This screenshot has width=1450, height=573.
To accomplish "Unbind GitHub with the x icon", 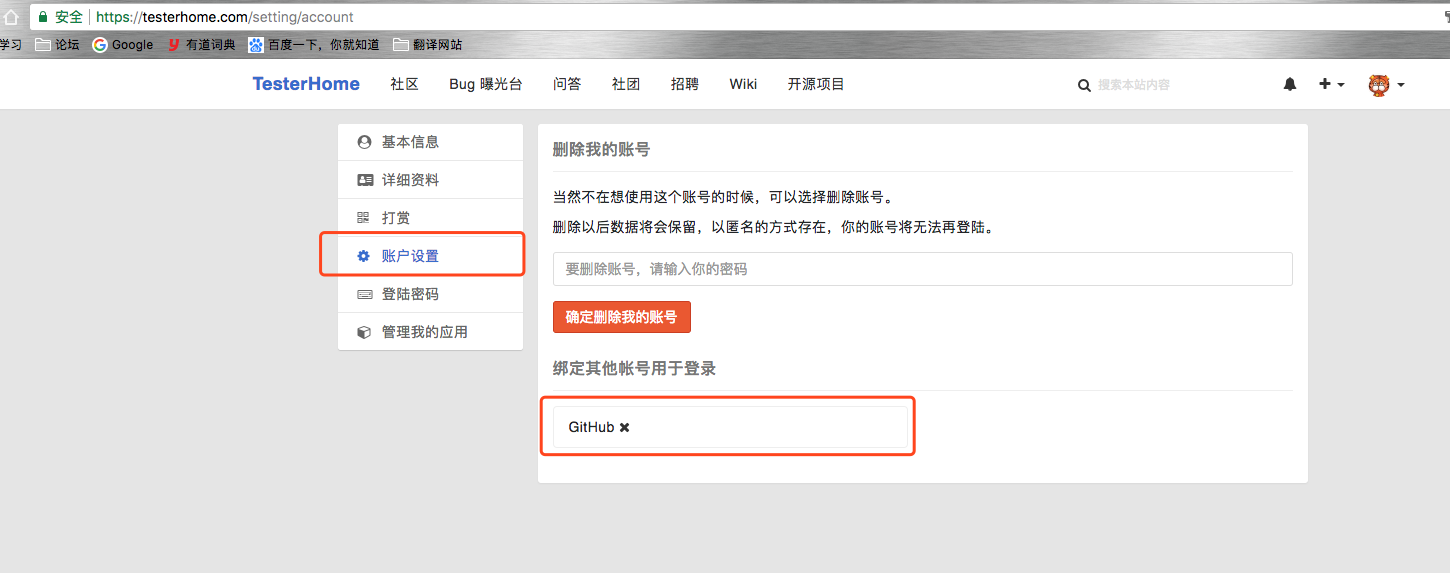I will click(625, 427).
